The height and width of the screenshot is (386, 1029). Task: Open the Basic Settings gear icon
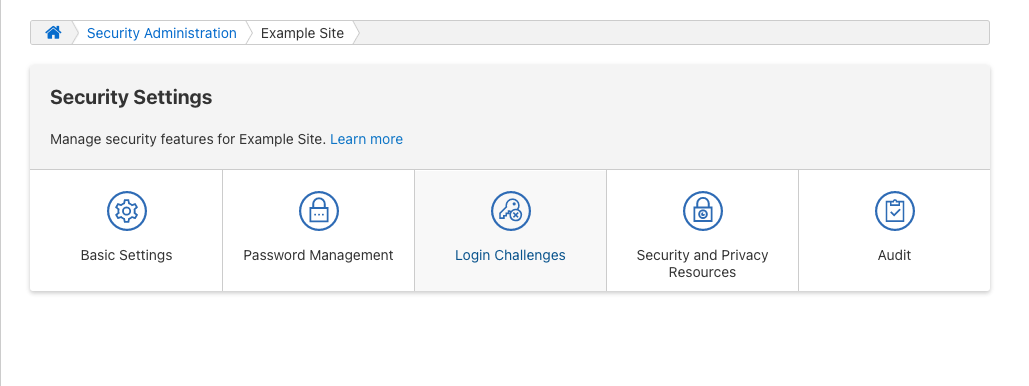coord(127,211)
